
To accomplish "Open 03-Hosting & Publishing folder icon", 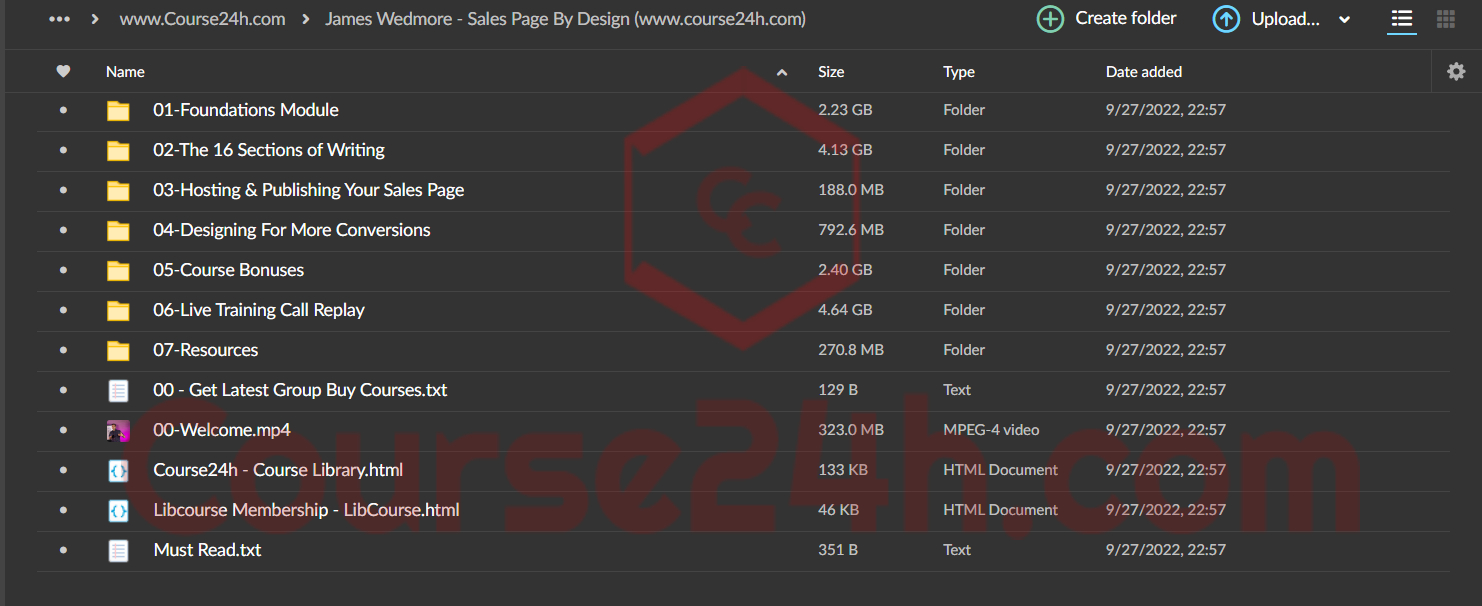I will click(x=118, y=190).
